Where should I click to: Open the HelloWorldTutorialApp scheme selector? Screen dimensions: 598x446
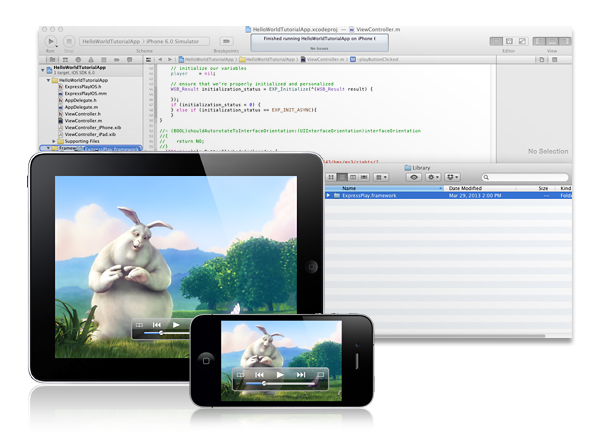[111, 41]
